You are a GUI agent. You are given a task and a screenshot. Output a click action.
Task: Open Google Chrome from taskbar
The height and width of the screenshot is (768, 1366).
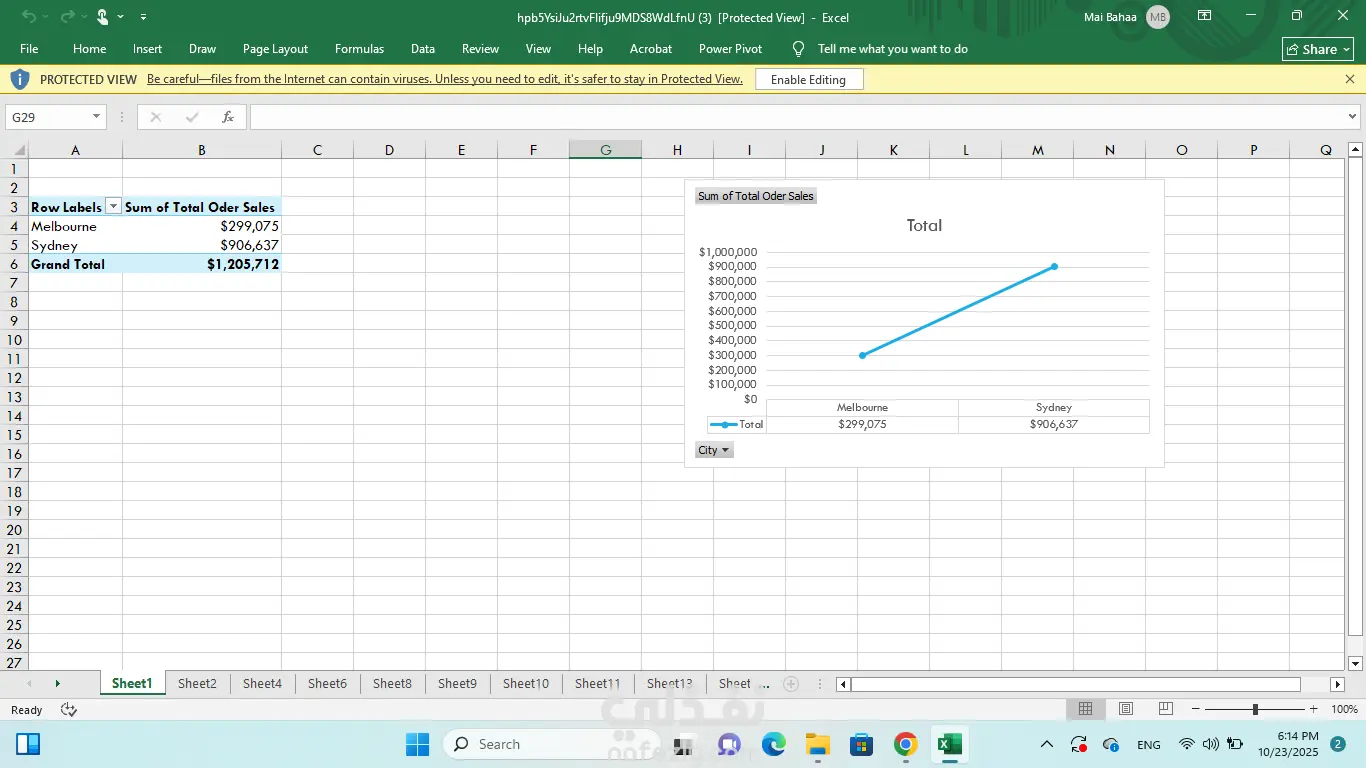pos(905,744)
